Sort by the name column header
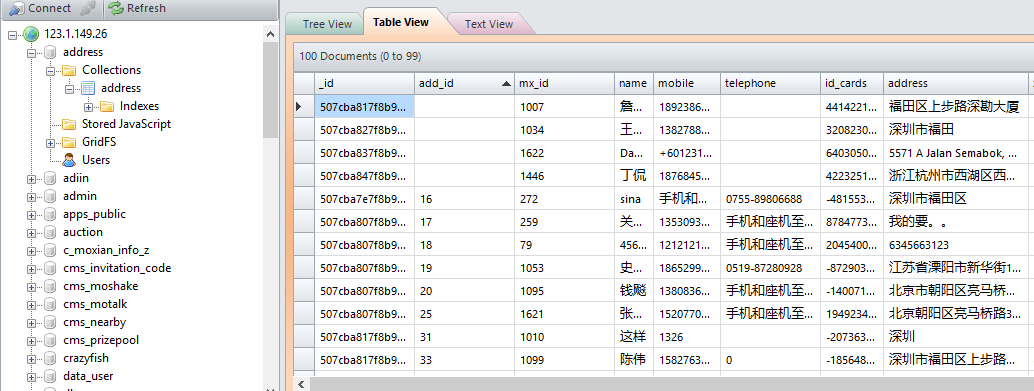 click(x=634, y=83)
